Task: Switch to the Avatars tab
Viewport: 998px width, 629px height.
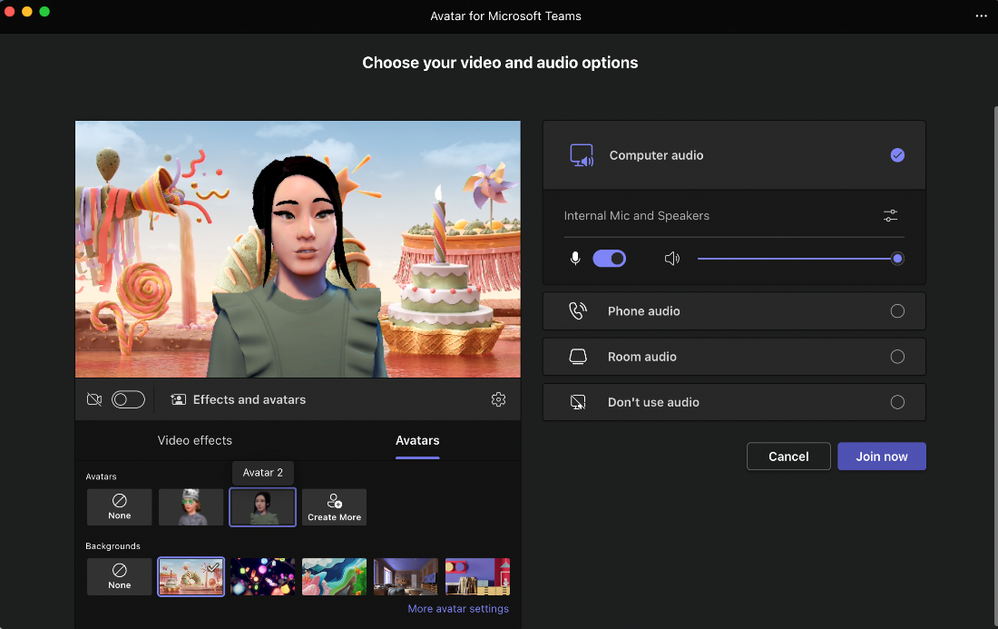Action: coord(418,441)
